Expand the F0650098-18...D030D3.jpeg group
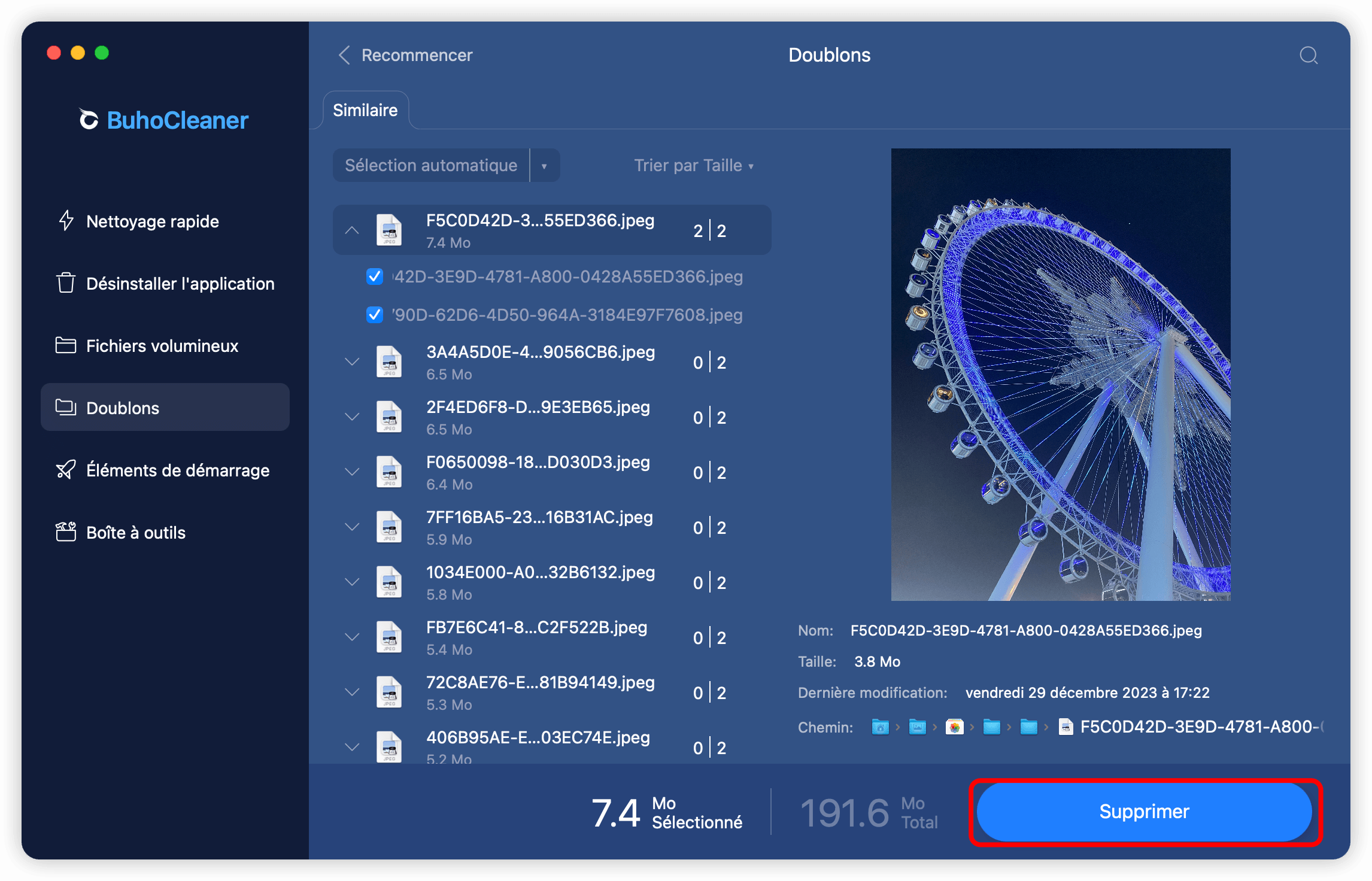The height and width of the screenshot is (881, 1372). coord(352,472)
